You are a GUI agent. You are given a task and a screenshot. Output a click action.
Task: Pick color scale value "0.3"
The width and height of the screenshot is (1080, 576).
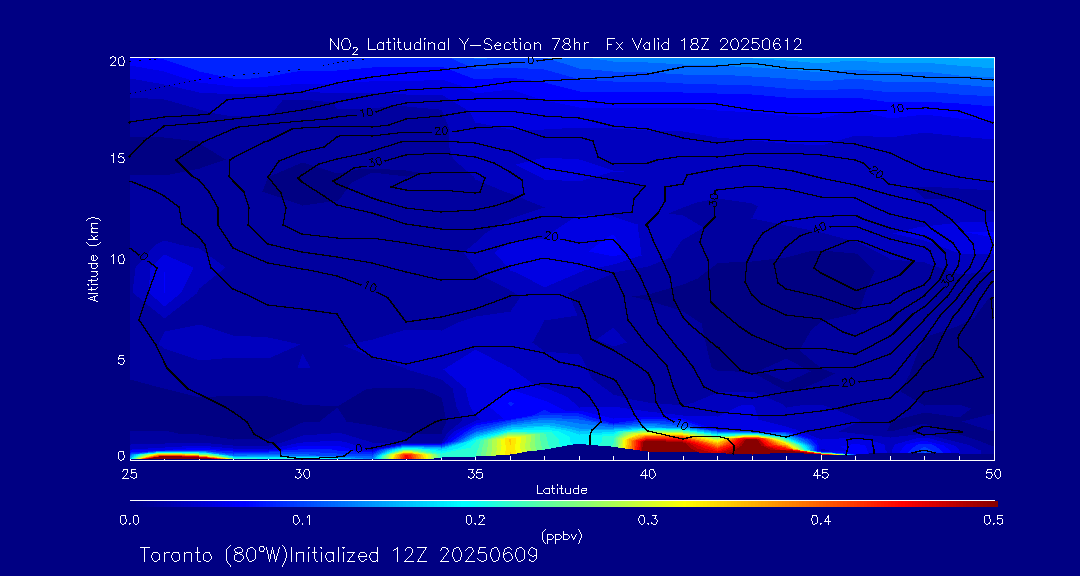648,520
